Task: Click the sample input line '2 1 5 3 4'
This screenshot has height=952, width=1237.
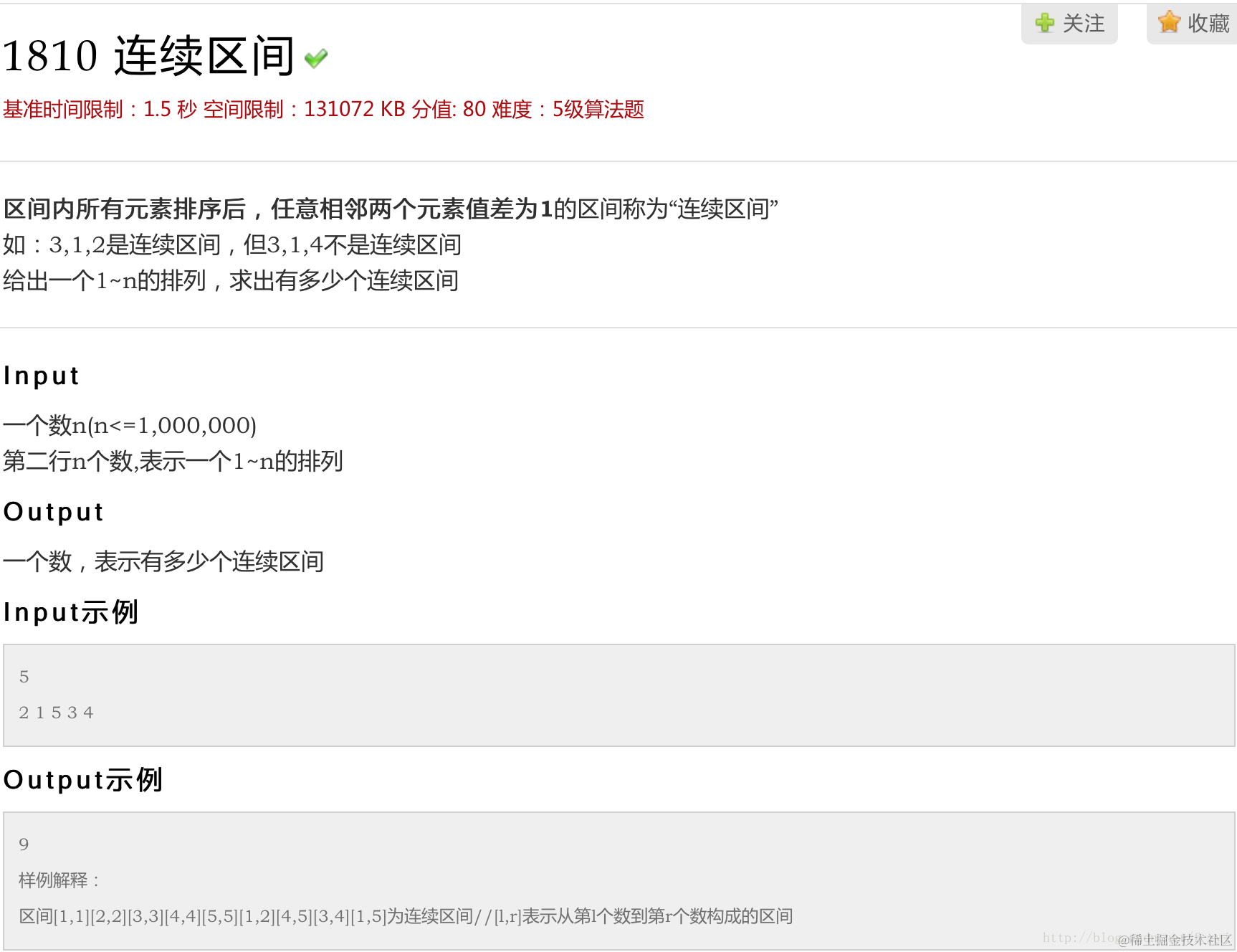Action: click(x=57, y=713)
